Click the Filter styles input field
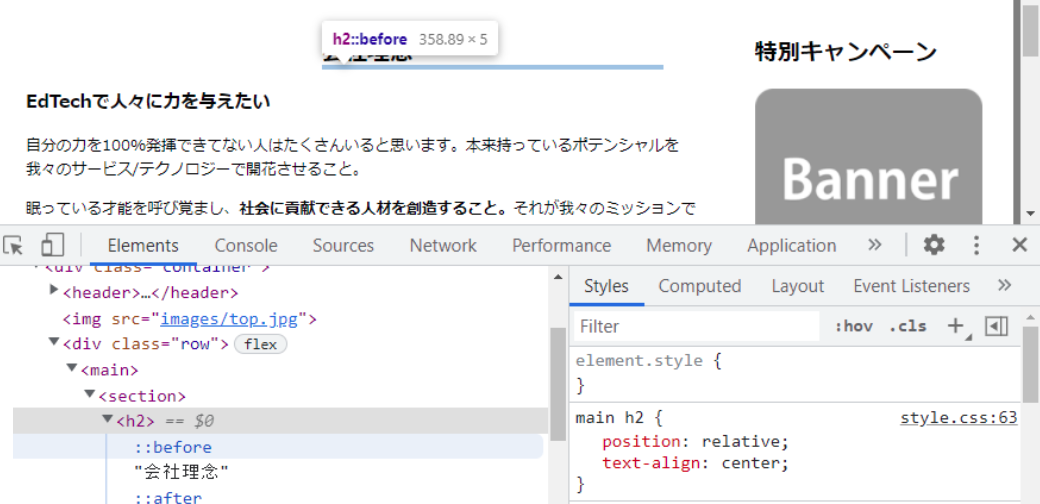 696,326
